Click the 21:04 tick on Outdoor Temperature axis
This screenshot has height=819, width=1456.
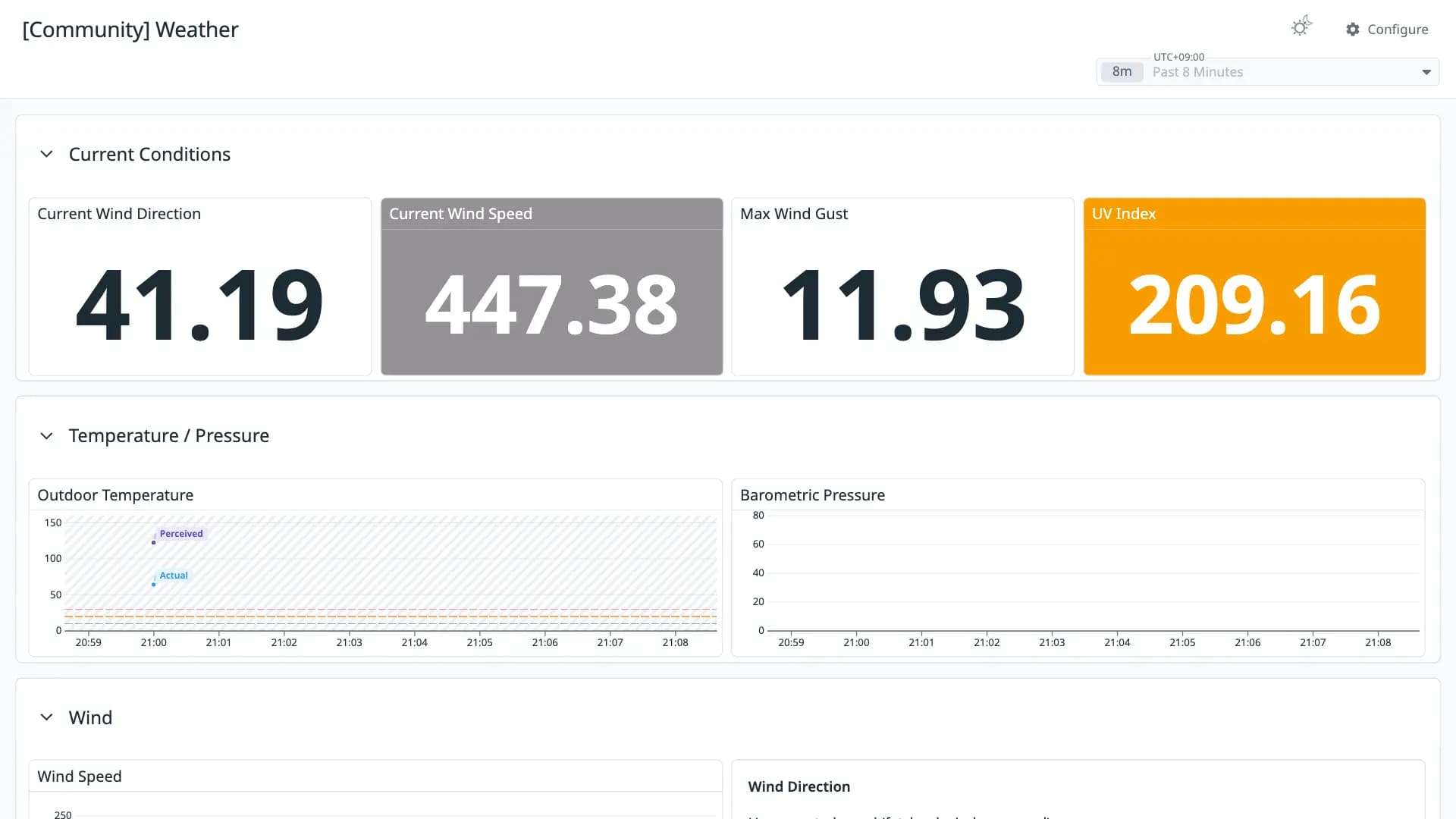pyautogui.click(x=414, y=642)
